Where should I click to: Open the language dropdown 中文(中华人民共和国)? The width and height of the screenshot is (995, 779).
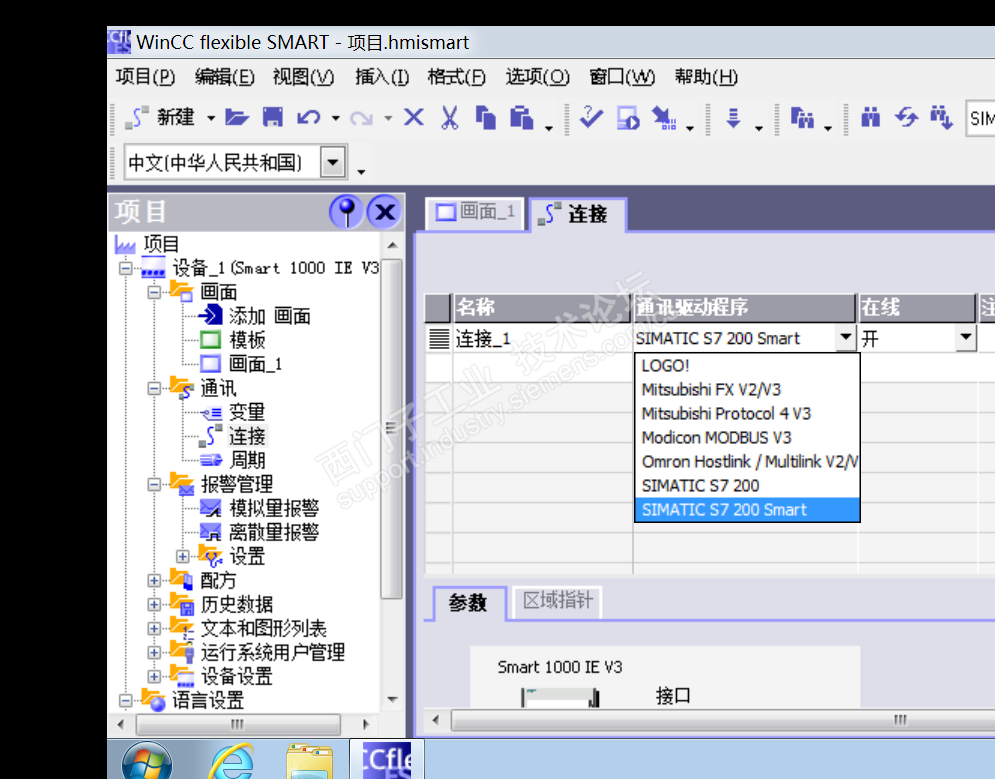pyautogui.click(x=333, y=162)
